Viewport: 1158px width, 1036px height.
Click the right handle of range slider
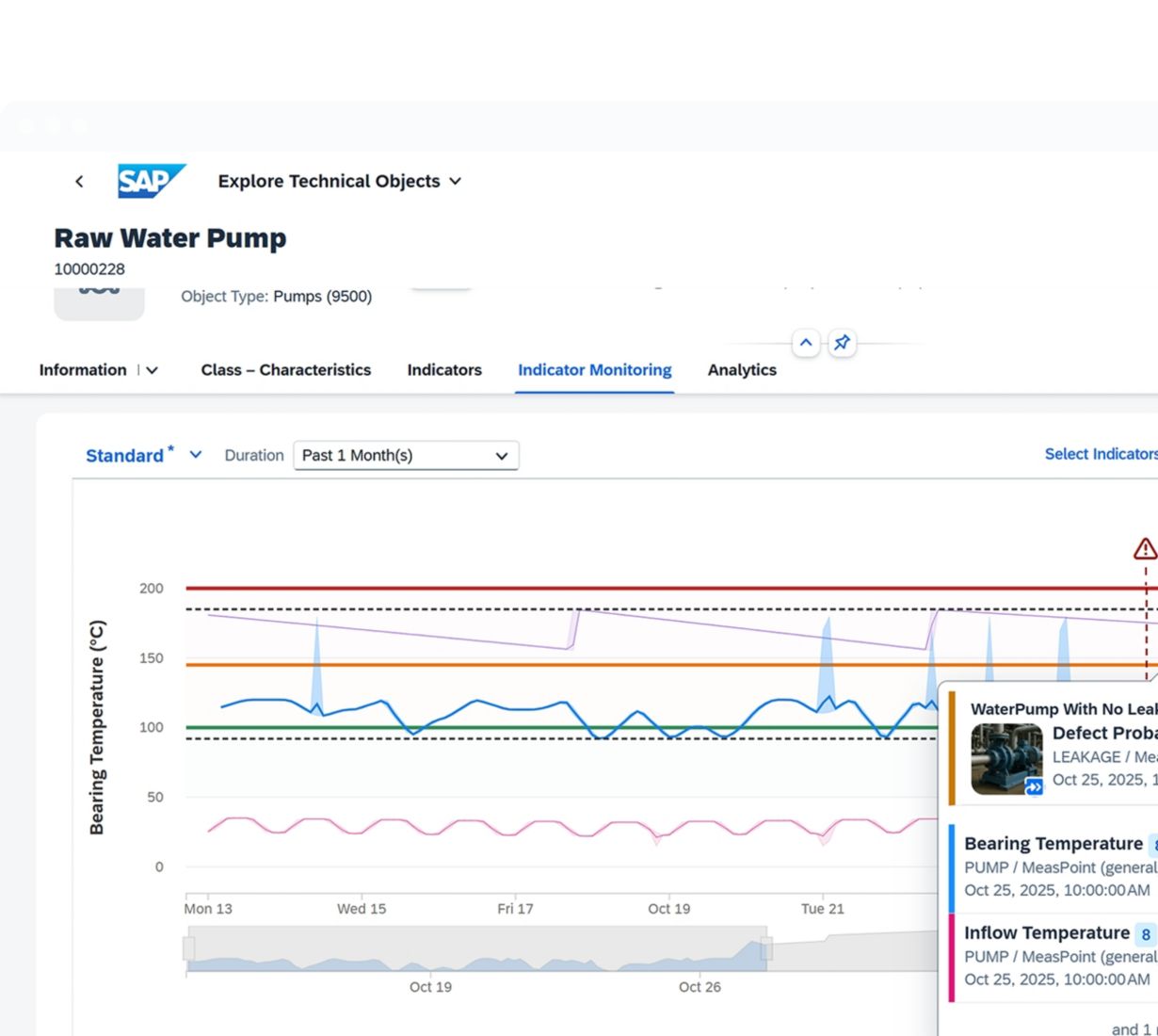pyautogui.click(x=766, y=948)
